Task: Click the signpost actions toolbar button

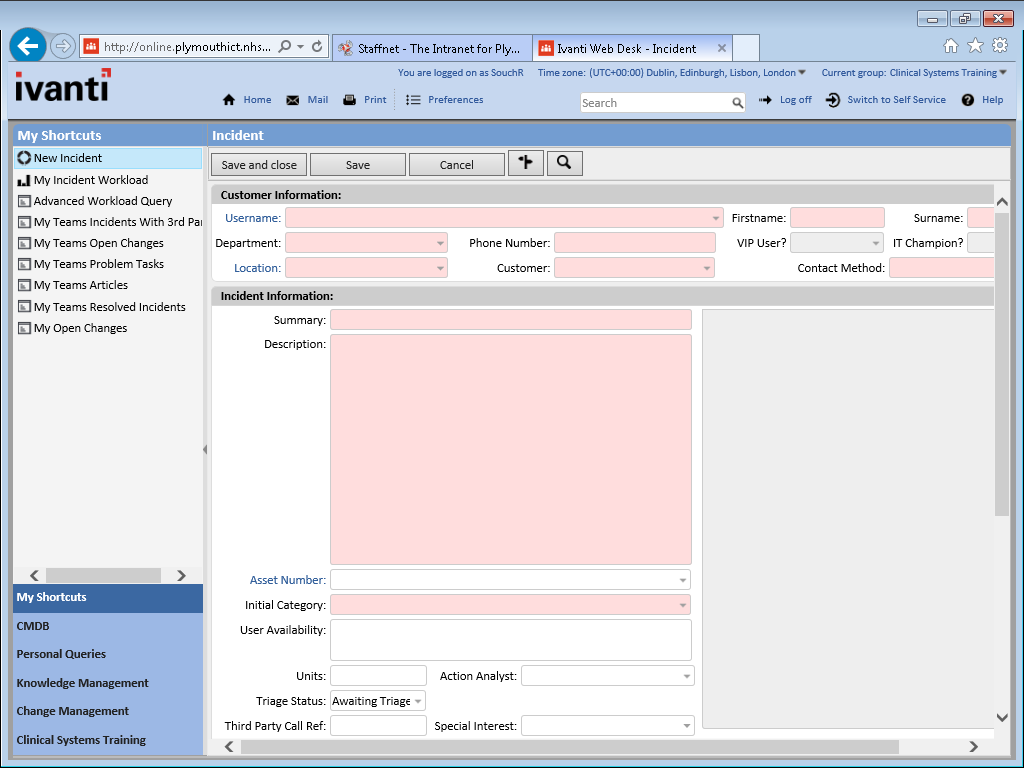Action: (x=526, y=163)
